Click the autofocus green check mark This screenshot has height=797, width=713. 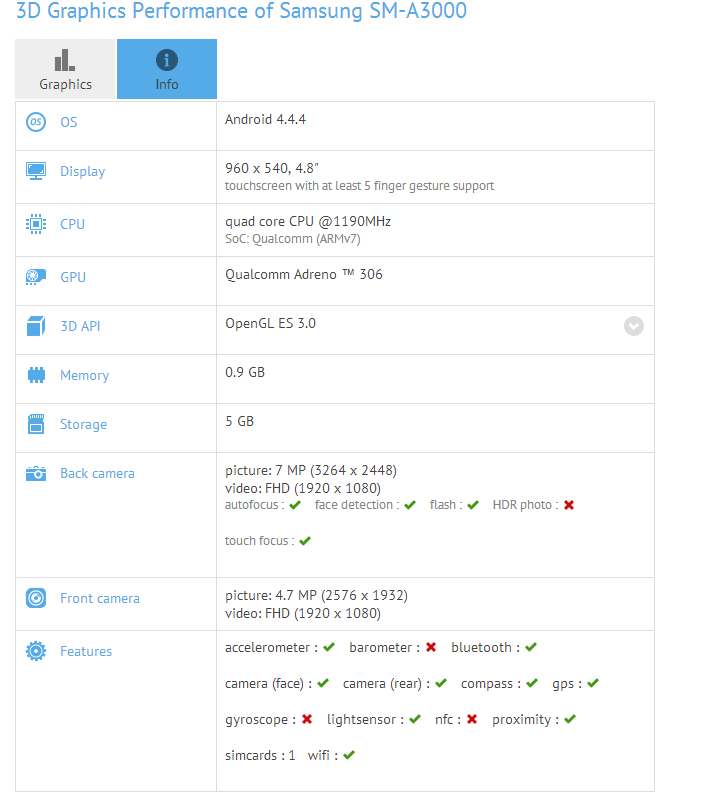(295, 505)
